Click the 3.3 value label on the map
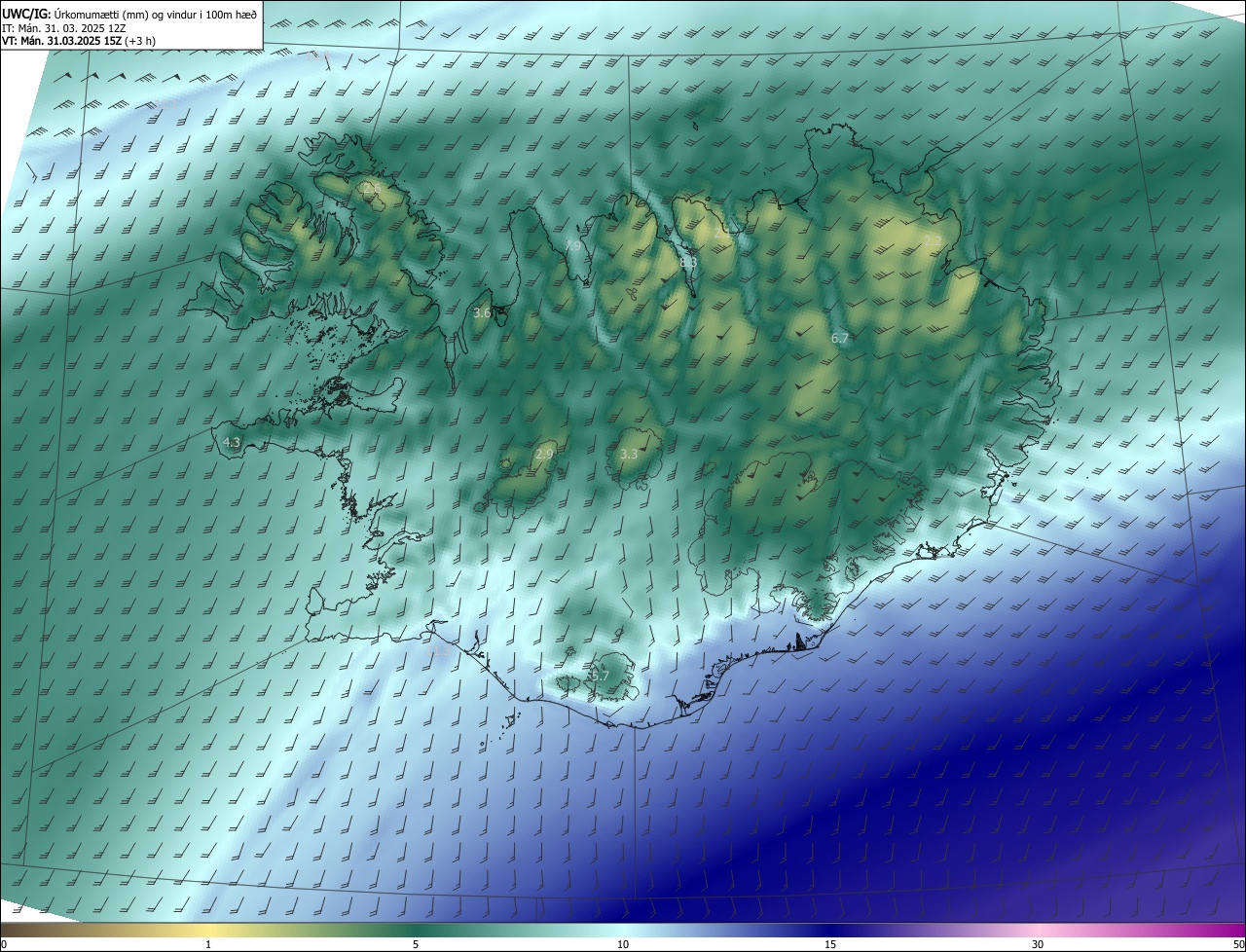The width and height of the screenshot is (1246, 952). pos(629,454)
